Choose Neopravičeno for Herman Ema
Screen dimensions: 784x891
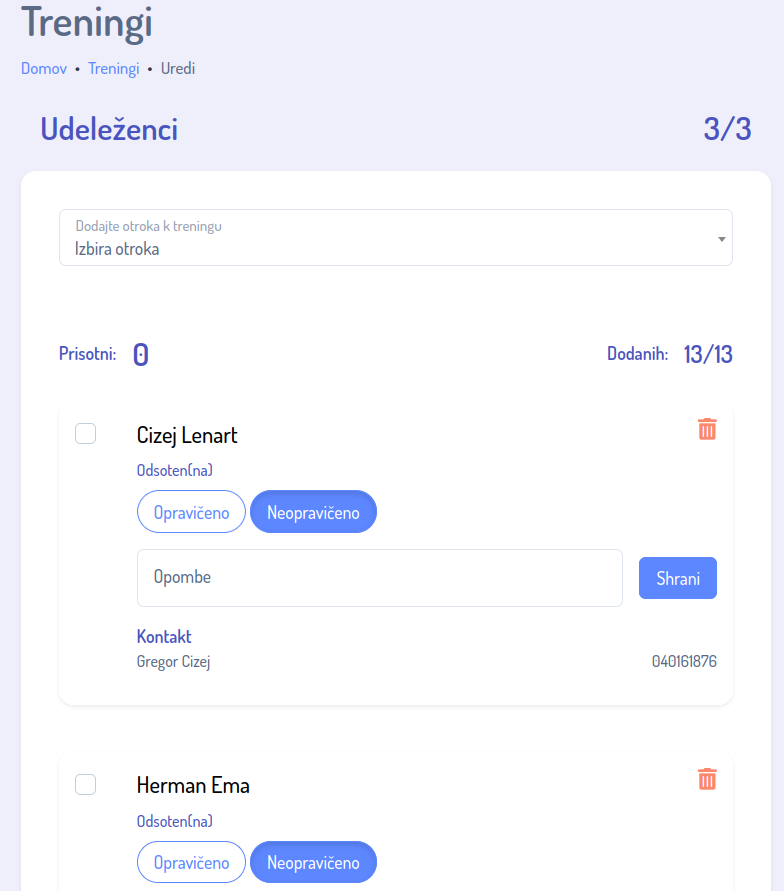(x=313, y=863)
